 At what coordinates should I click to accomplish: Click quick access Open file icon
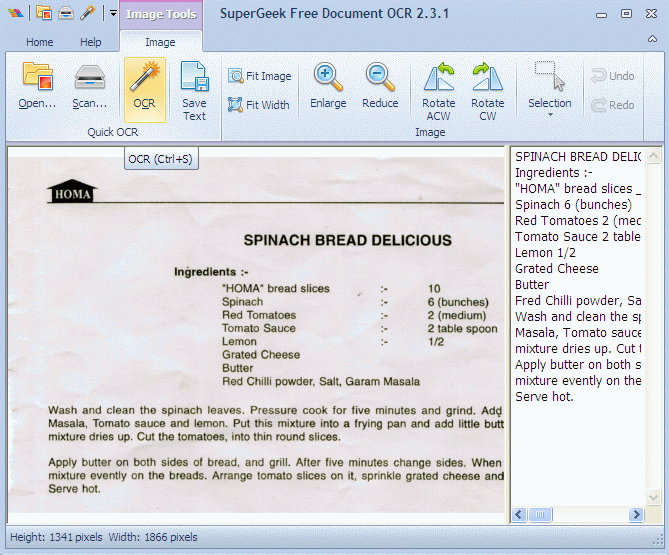tap(44, 13)
